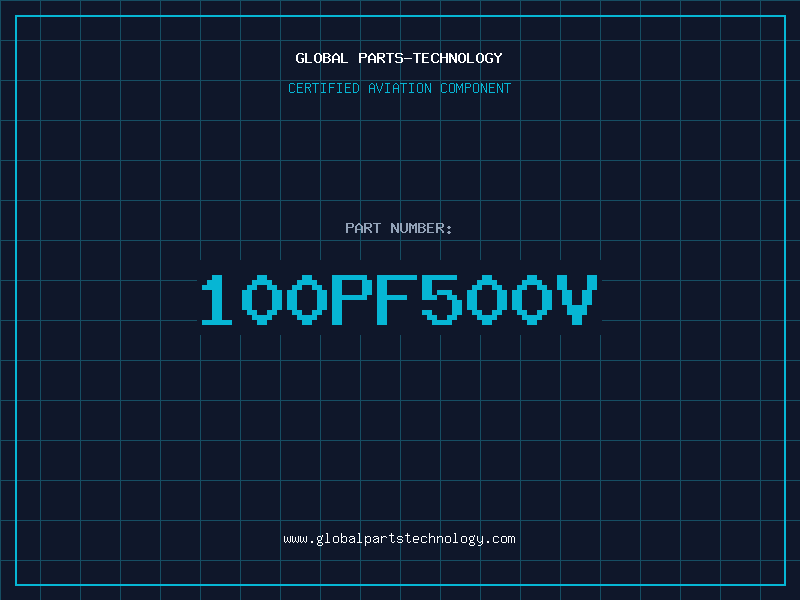
Task: Click the GLOBAL PARTS-TECHNOLOGY heading
Action: click(x=399, y=58)
